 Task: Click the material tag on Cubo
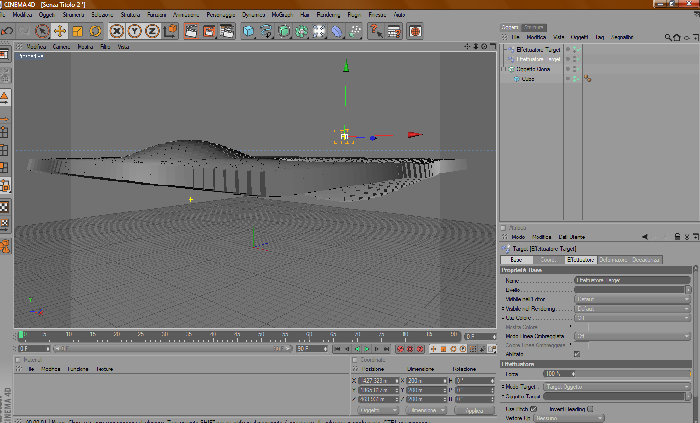point(588,79)
